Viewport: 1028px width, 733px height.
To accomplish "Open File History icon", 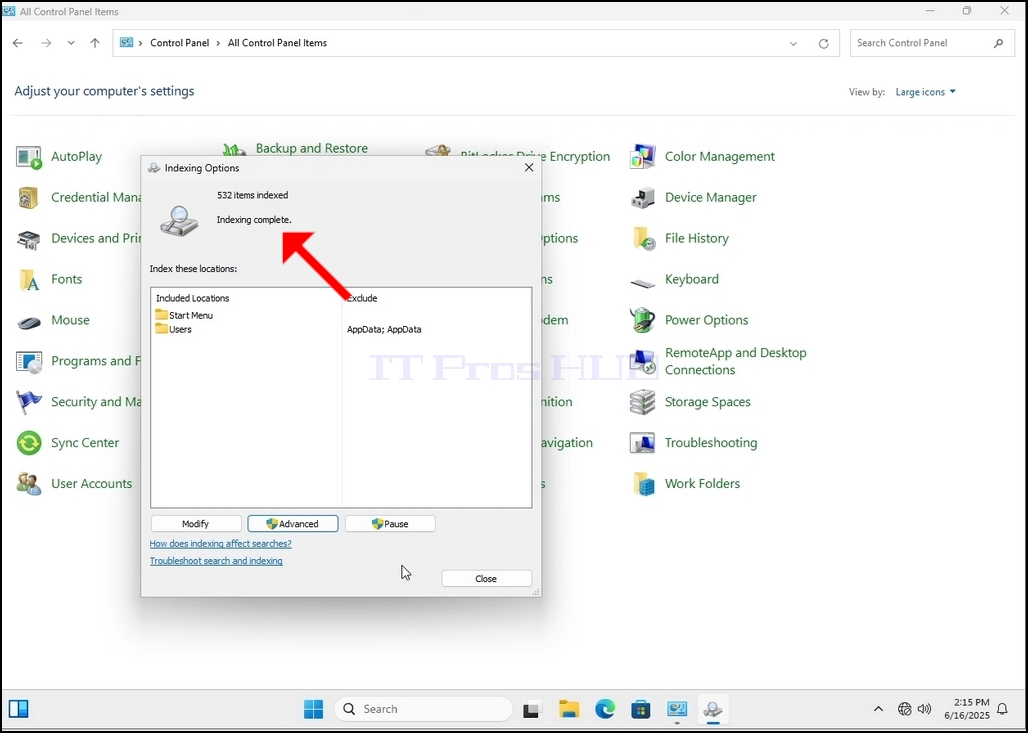I will [x=642, y=239].
